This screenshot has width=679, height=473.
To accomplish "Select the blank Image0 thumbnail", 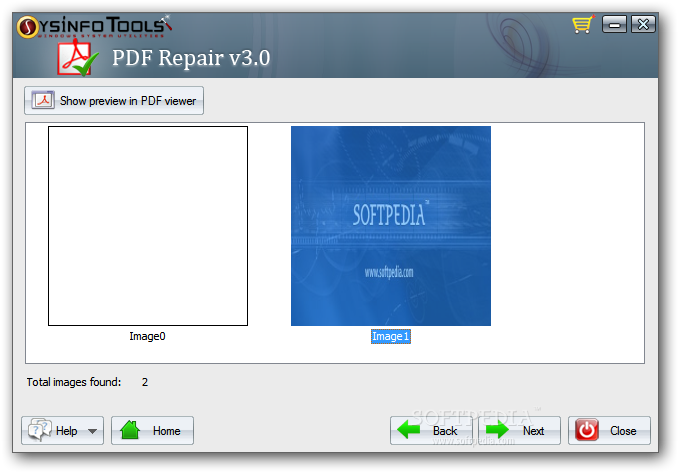I will (x=148, y=226).
